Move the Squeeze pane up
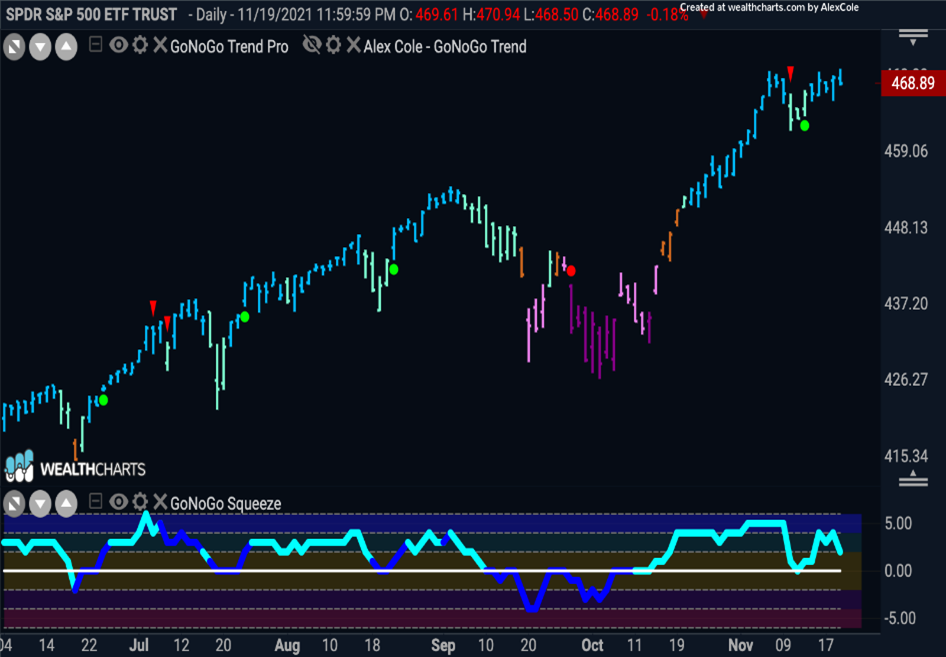The height and width of the screenshot is (657, 946). click(x=66, y=503)
